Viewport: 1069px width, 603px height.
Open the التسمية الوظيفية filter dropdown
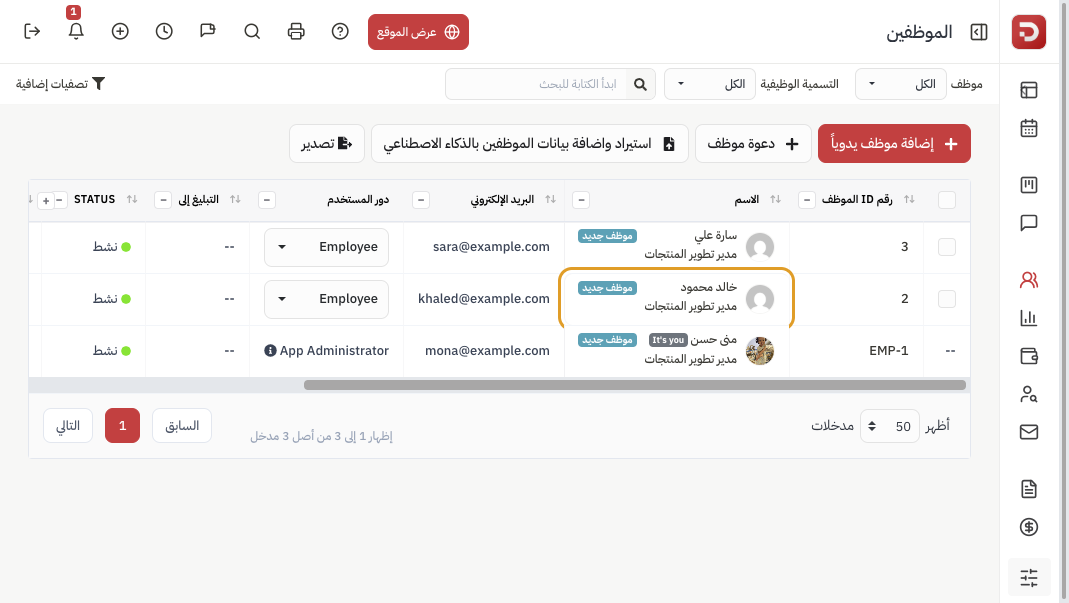tap(710, 84)
